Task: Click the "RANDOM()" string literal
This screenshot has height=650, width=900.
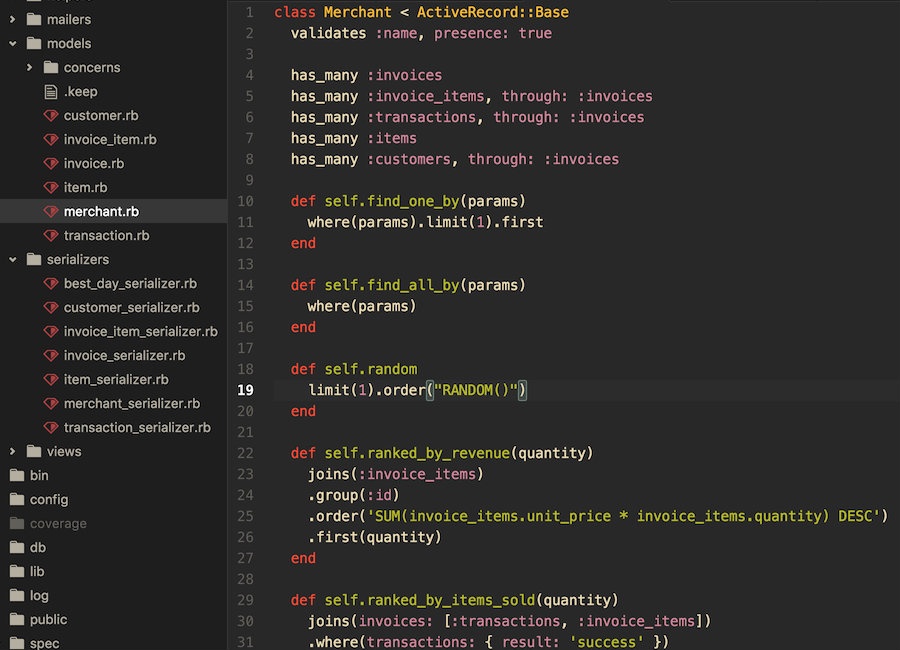Action: (x=476, y=390)
